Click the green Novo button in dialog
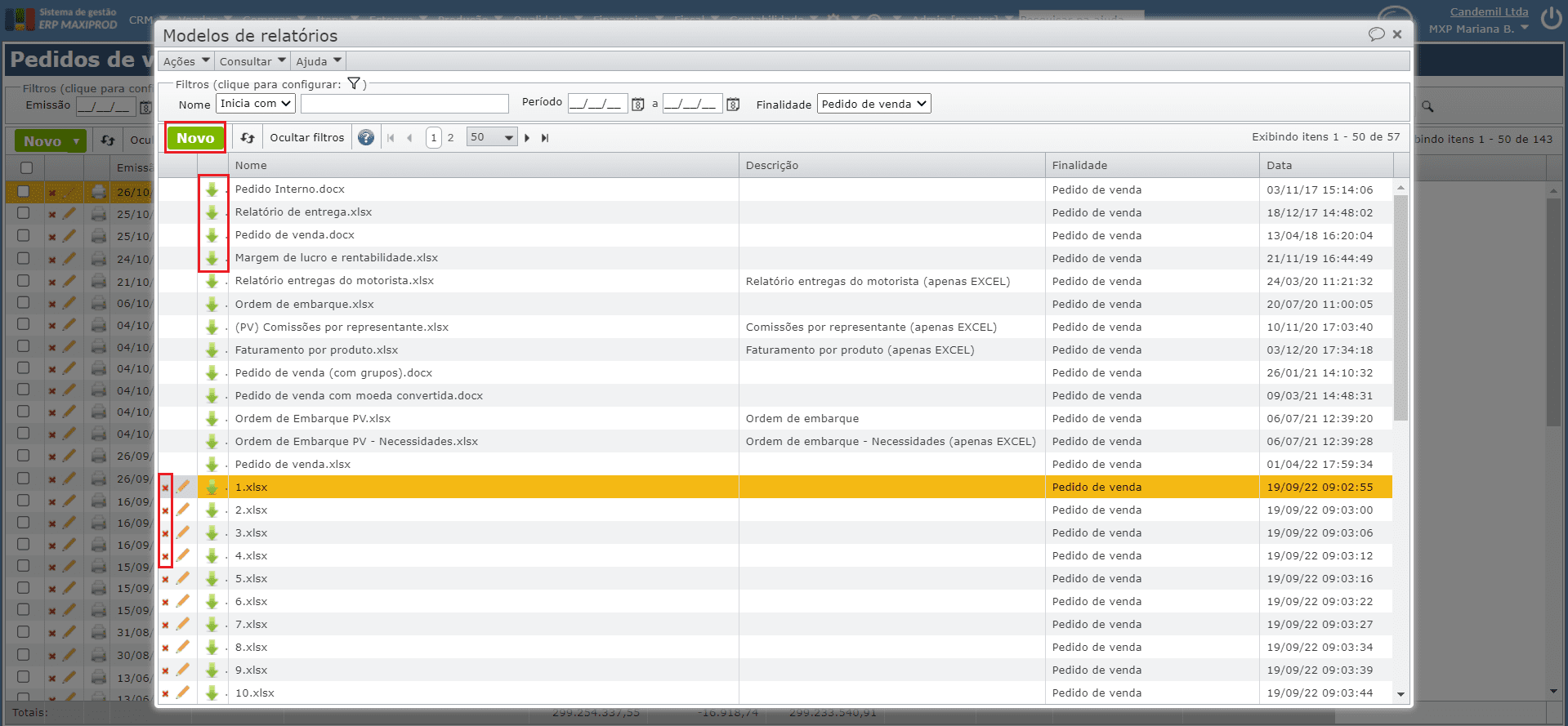 195,138
